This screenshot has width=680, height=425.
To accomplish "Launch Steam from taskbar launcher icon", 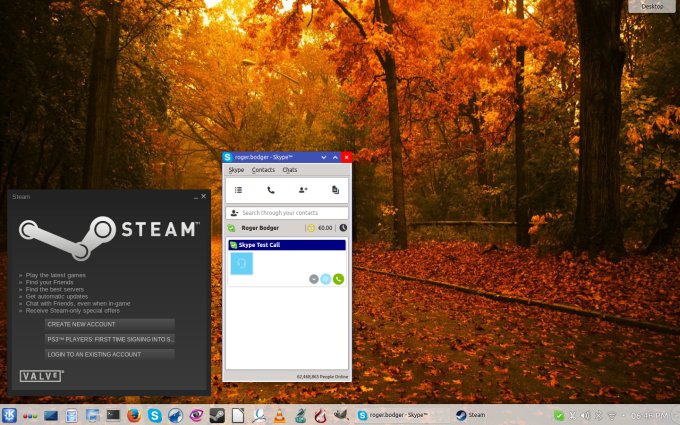I will (217, 415).
